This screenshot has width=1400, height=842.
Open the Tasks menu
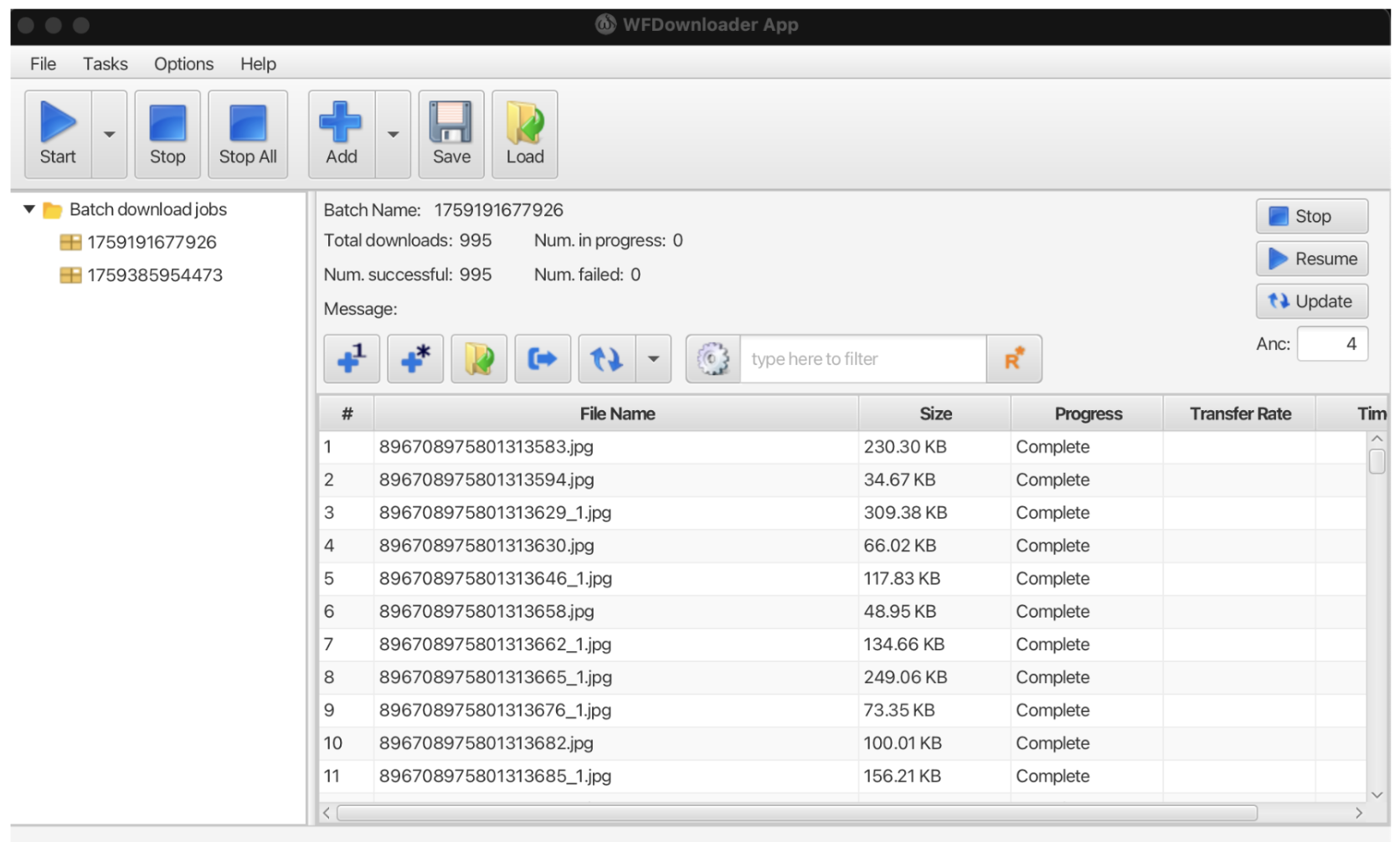coord(104,64)
